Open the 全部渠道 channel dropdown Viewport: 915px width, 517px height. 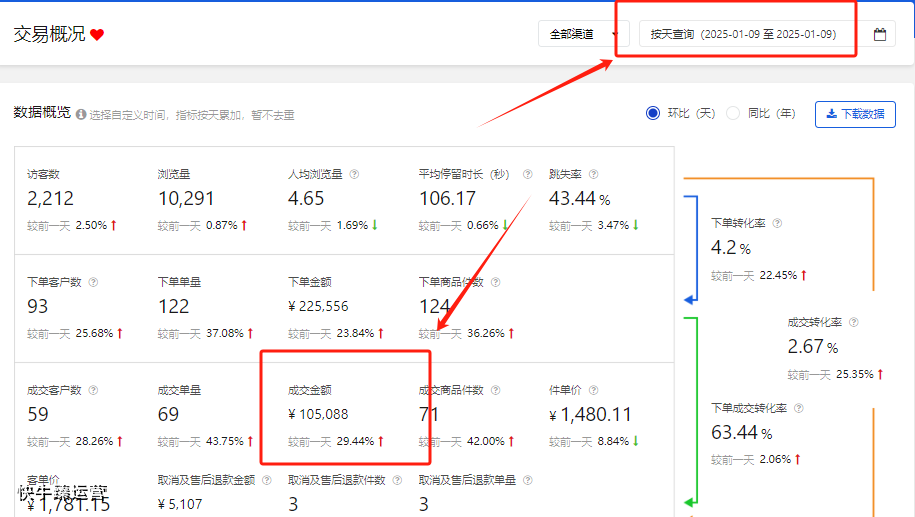coord(584,34)
